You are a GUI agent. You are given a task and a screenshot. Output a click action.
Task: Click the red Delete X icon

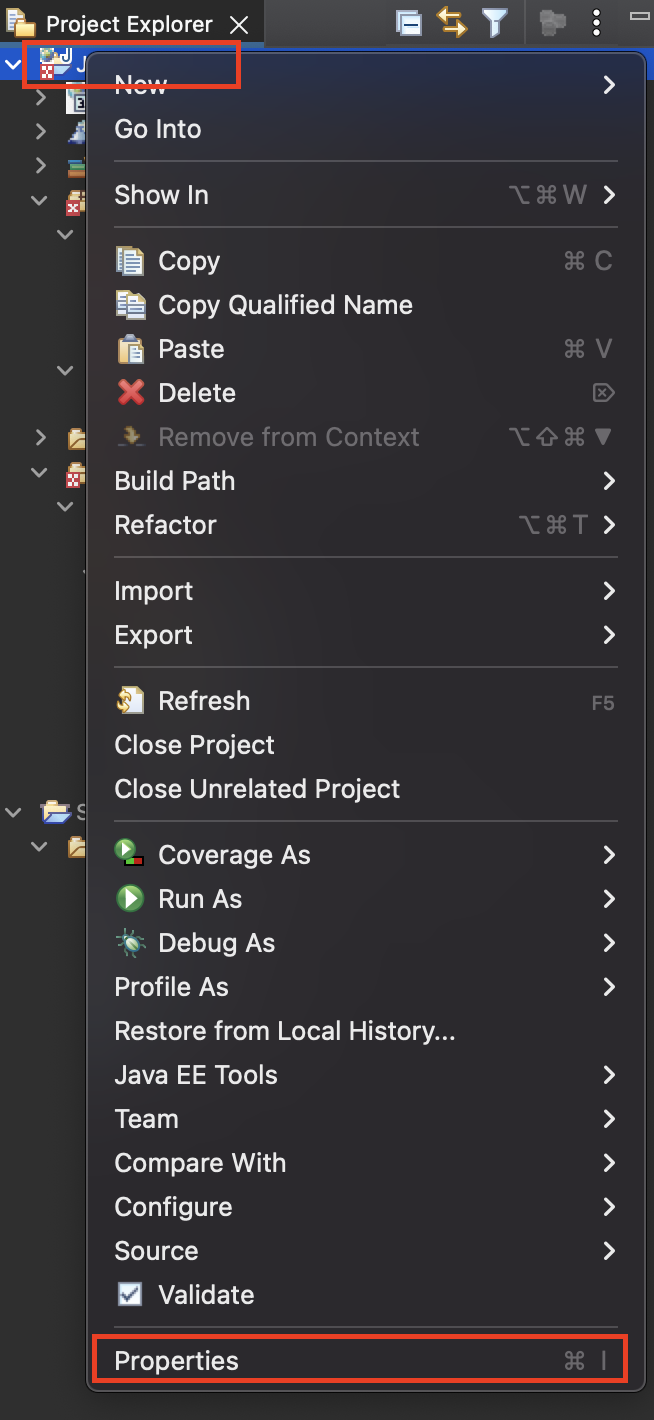tap(131, 393)
